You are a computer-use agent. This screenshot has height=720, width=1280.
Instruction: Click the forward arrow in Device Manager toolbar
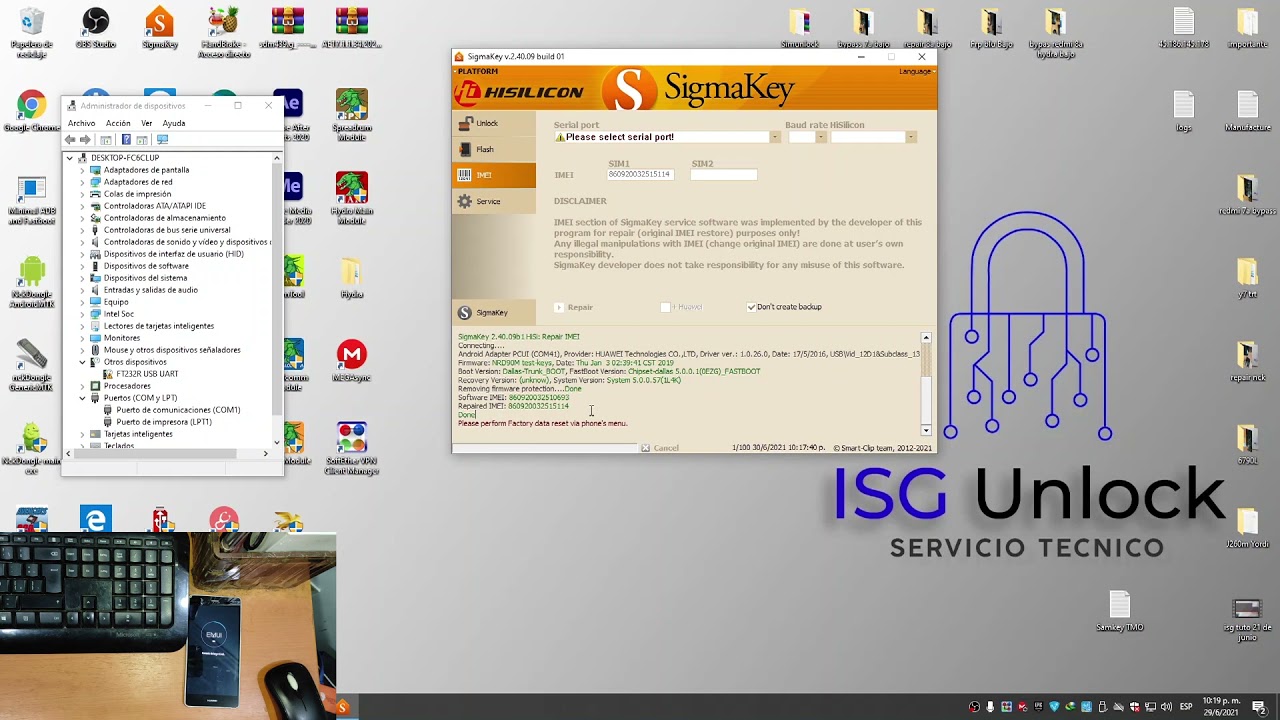click(x=85, y=140)
